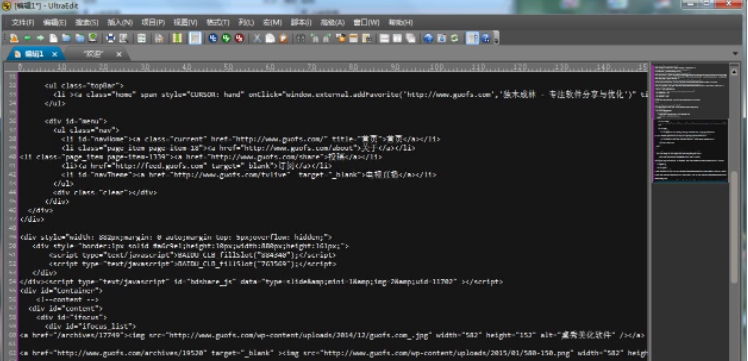Create a new file with the blank page icon
This screenshot has width=748, height=361.
[x=53, y=38]
